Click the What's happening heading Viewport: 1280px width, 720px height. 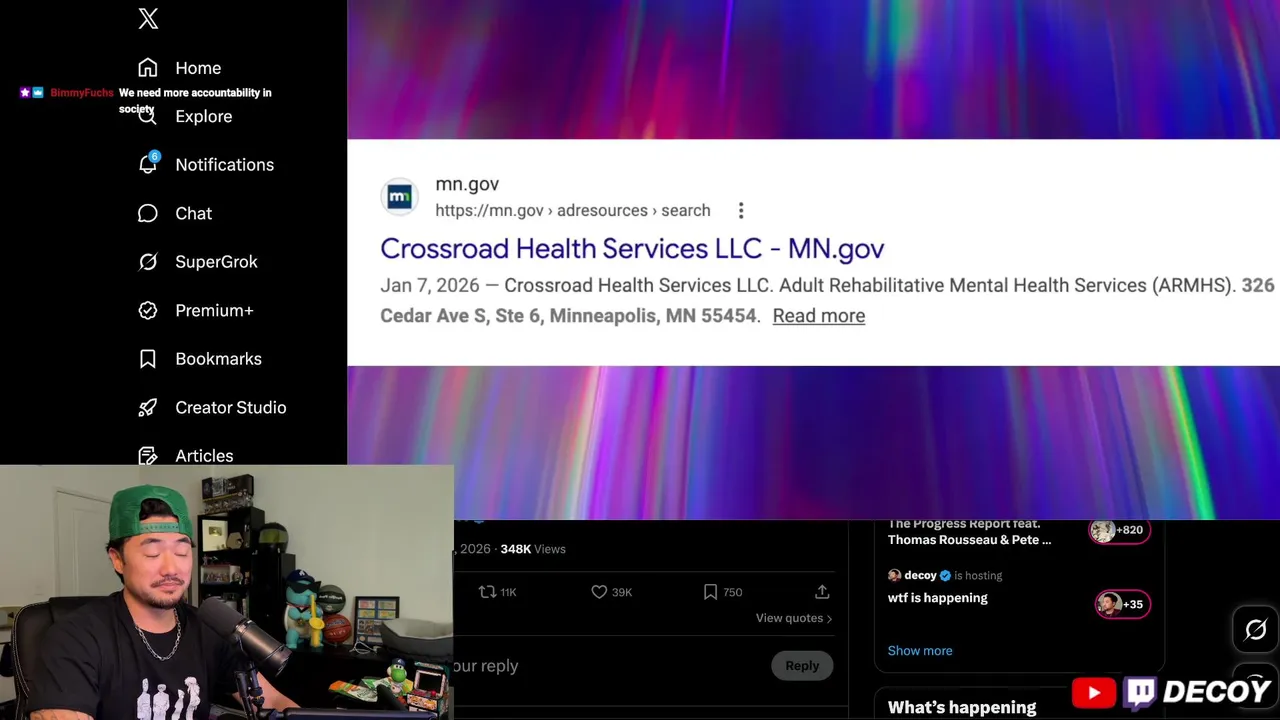tap(962, 708)
